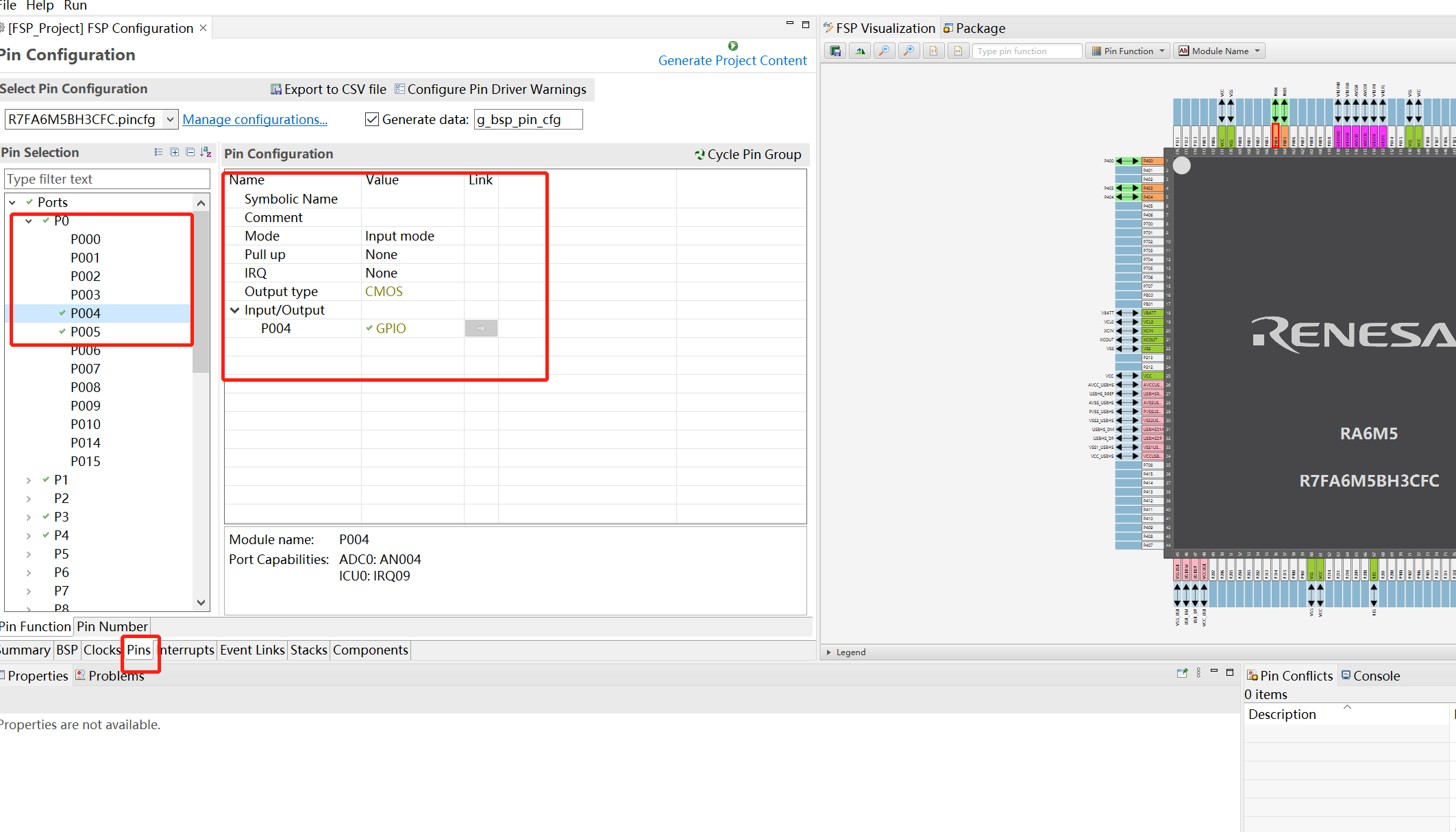The width and height of the screenshot is (1456, 832).
Task: Switch to the Components tab
Action: (x=371, y=650)
